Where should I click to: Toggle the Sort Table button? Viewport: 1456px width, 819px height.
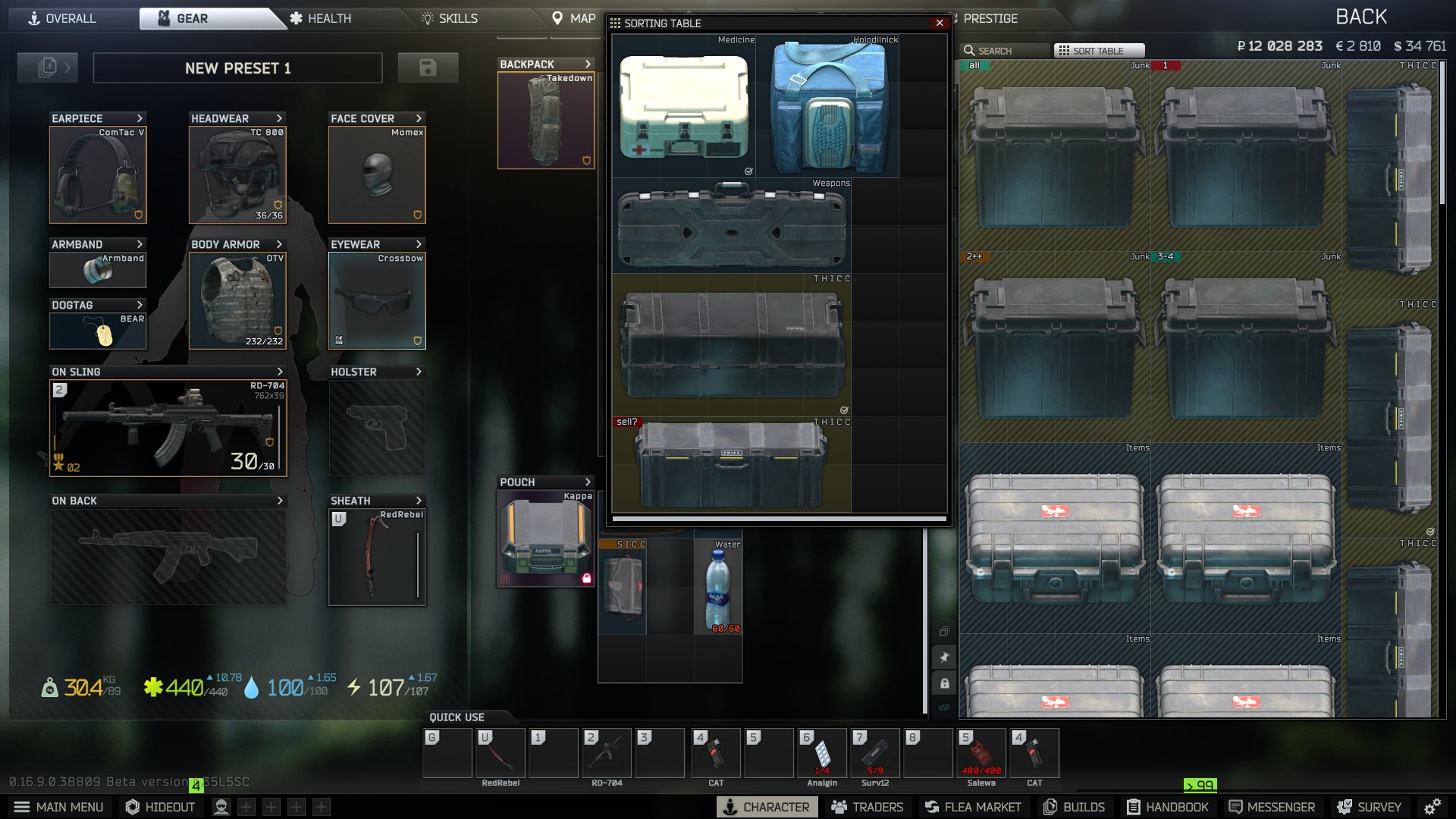pos(1099,51)
